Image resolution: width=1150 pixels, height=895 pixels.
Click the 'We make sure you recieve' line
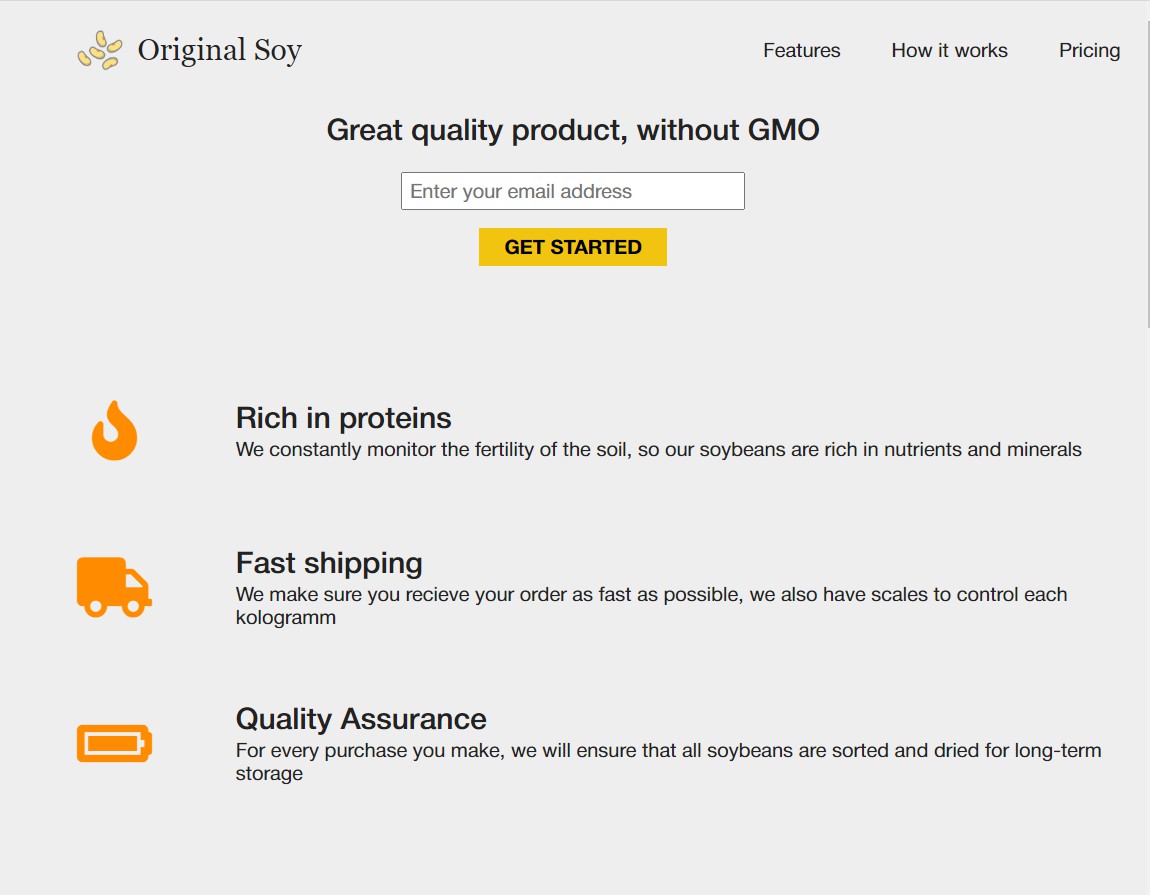[651, 595]
